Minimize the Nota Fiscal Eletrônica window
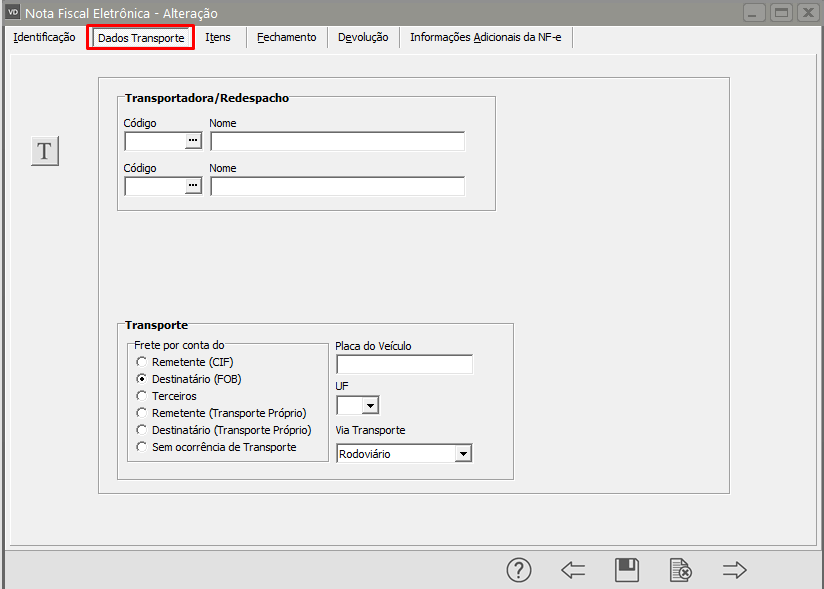The width and height of the screenshot is (824, 589). [x=754, y=13]
